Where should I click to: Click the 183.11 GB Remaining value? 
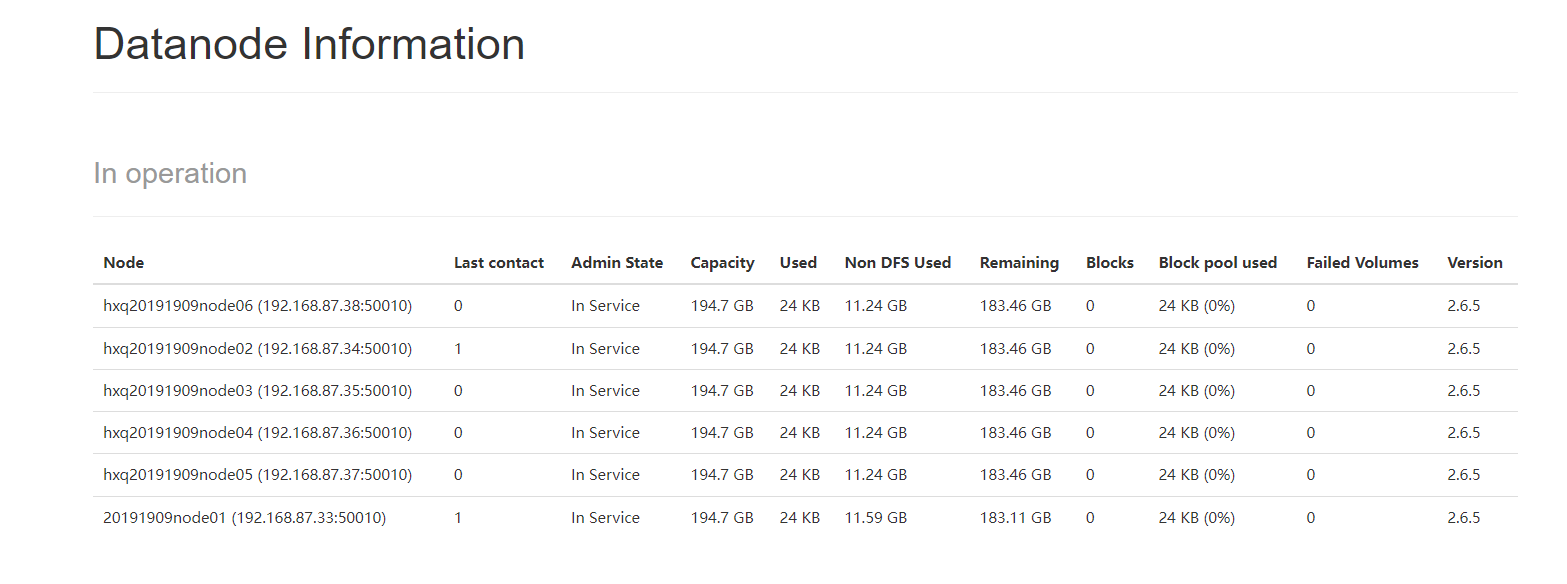[1015, 518]
